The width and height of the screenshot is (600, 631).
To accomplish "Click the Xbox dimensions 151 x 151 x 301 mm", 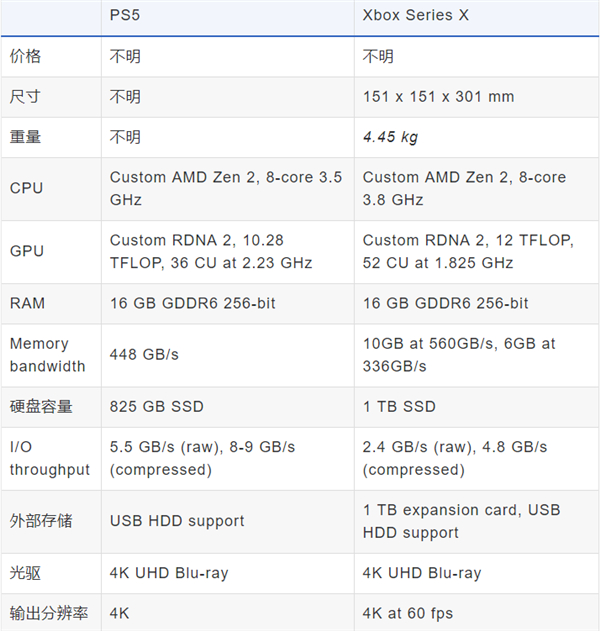I will [x=438, y=97].
